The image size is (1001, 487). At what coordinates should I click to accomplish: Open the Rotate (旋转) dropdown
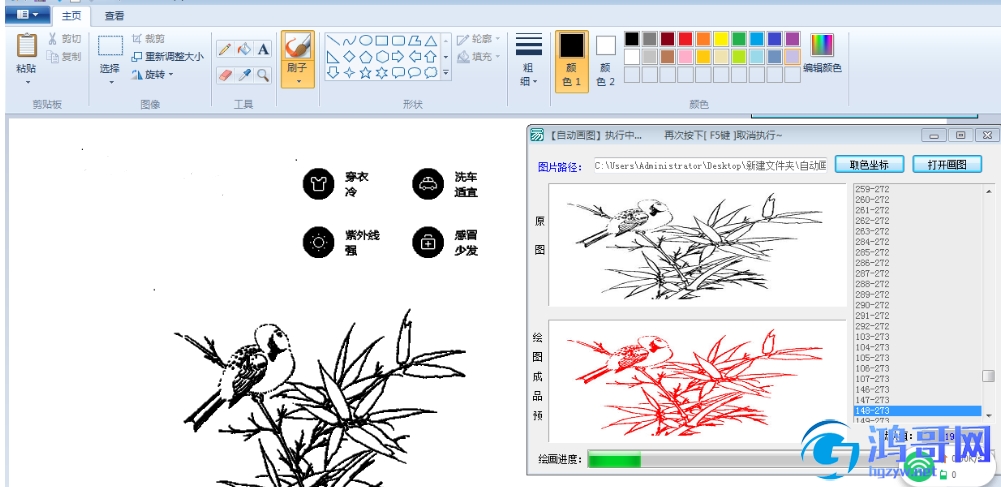(x=153, y=75)
